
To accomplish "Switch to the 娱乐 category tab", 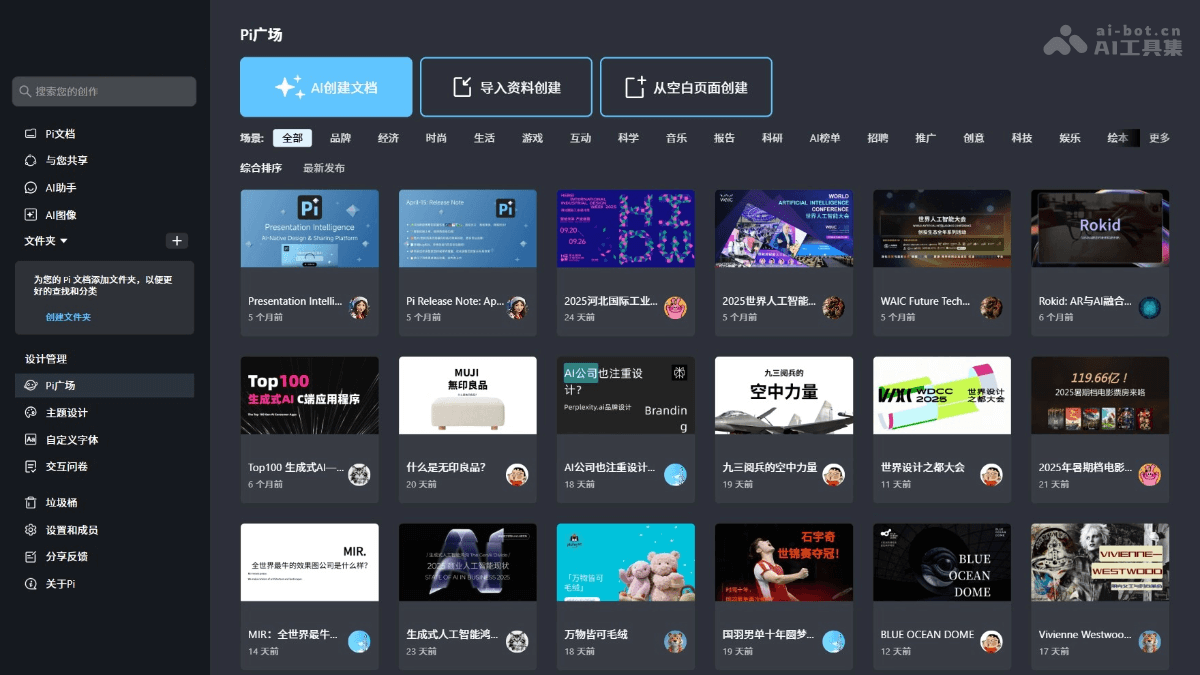I will coord(1069,138).
